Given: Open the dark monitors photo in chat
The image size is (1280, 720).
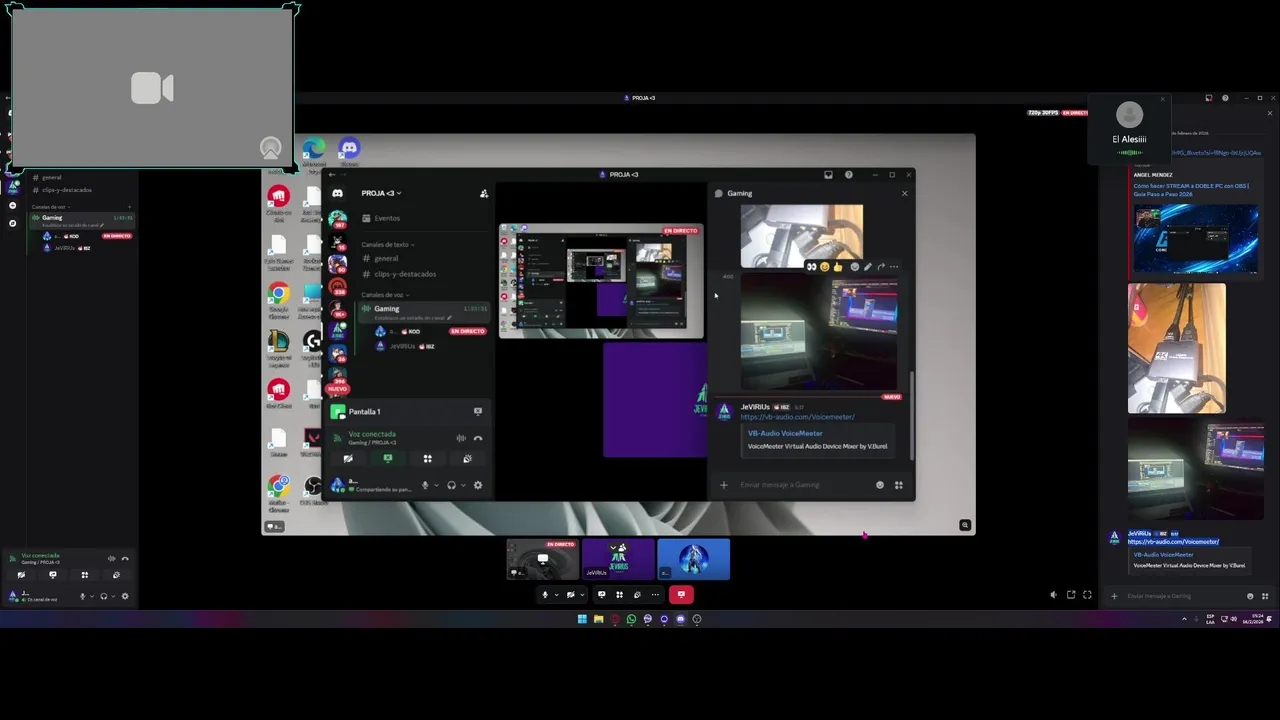Looking at the screenshot, I should click(1196, 471).
